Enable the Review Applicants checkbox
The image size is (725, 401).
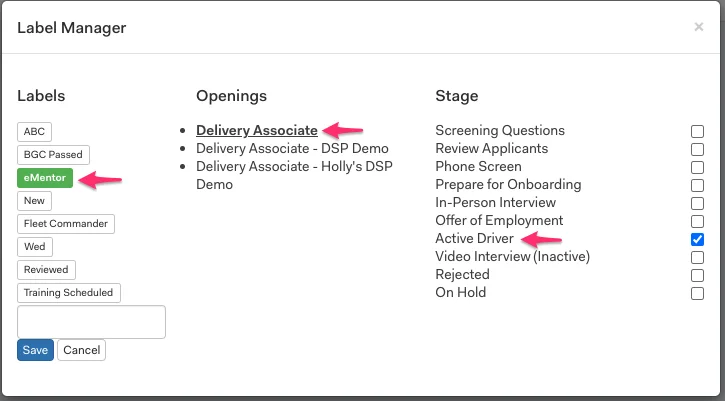click(697, 149)
